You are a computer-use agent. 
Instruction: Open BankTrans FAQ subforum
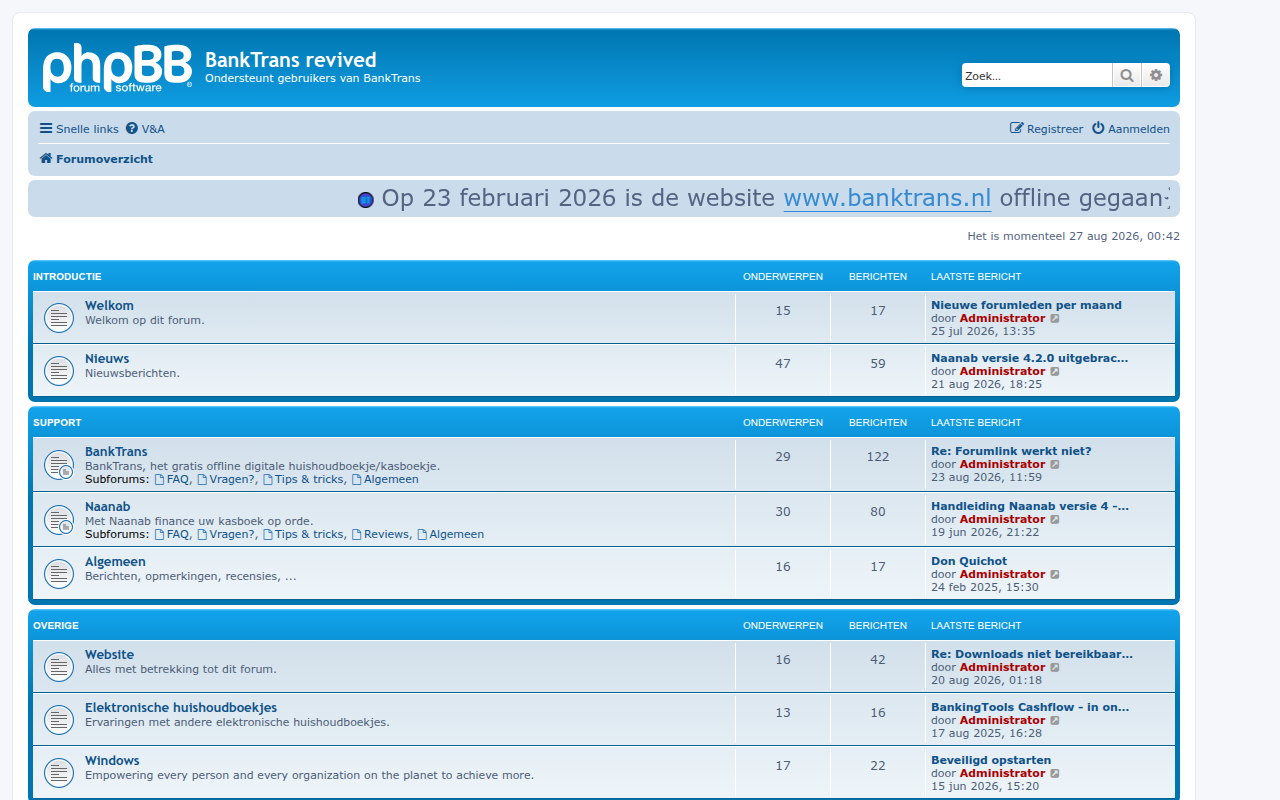coord(171,479)
